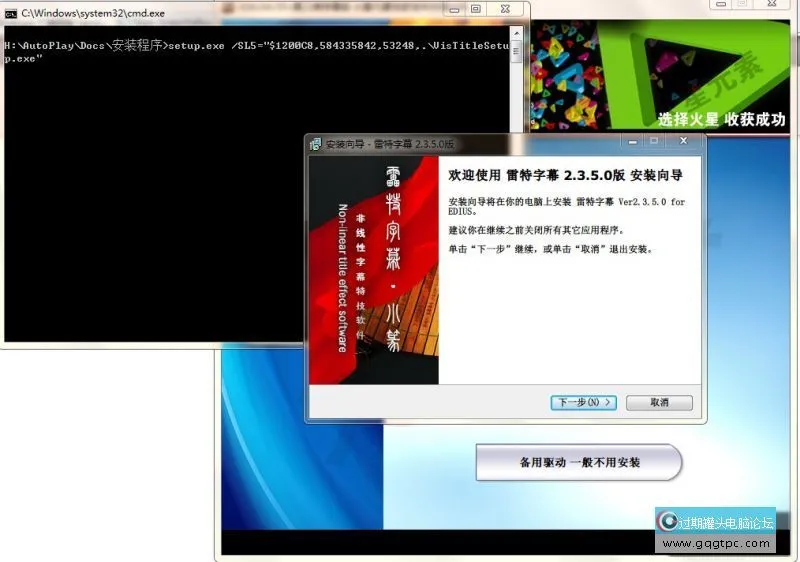The width and height of the screenshot is (800, 562).
Task: Click the 欢迎使用 雷特字幕 2.3.5.0版 heading
Action: [565, 175]
